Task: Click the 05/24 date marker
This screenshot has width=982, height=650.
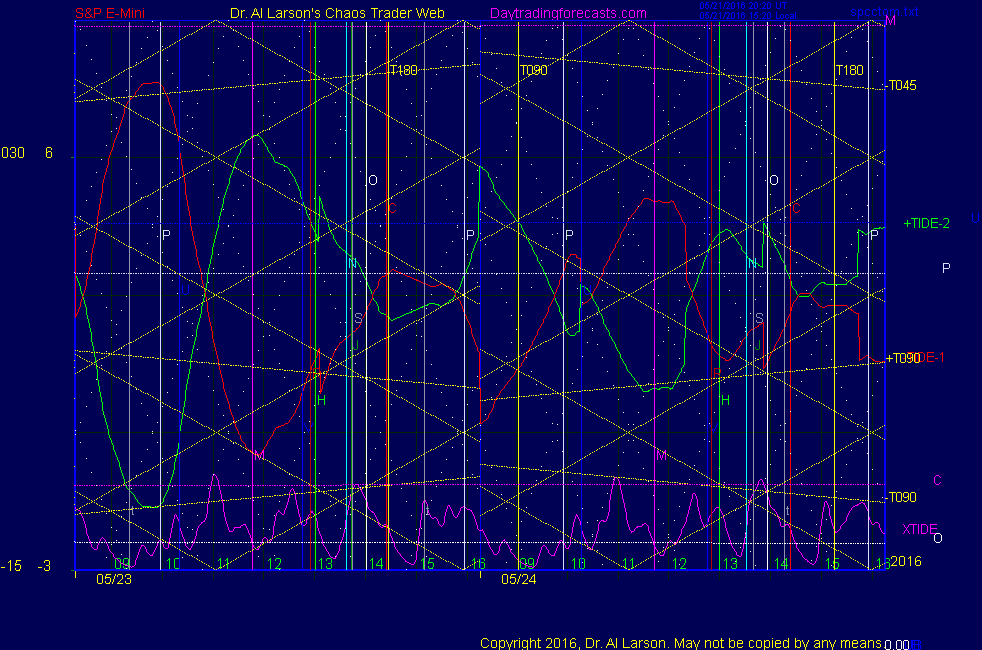Action: pos(519,578)
